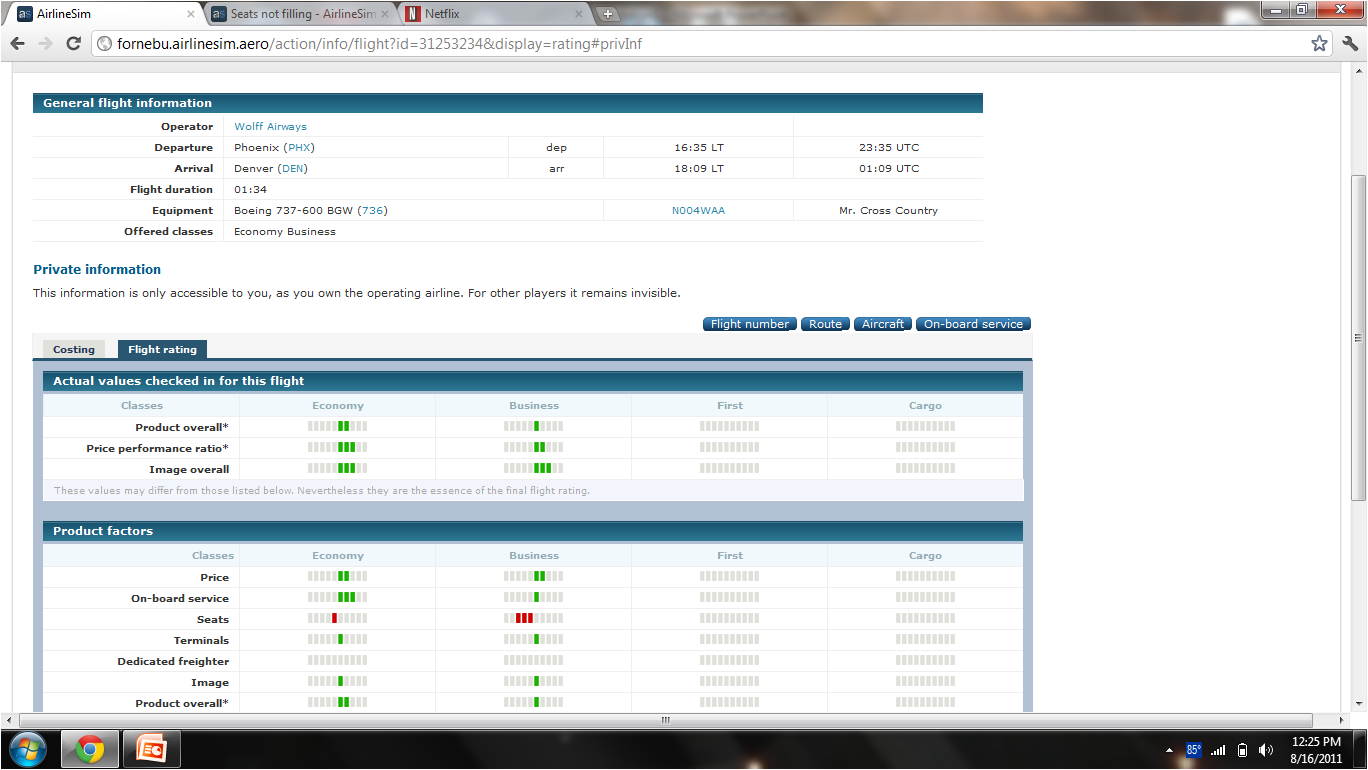Open new tab with plus button
Screen dimensions: 1368x770
tap(608, 14)
